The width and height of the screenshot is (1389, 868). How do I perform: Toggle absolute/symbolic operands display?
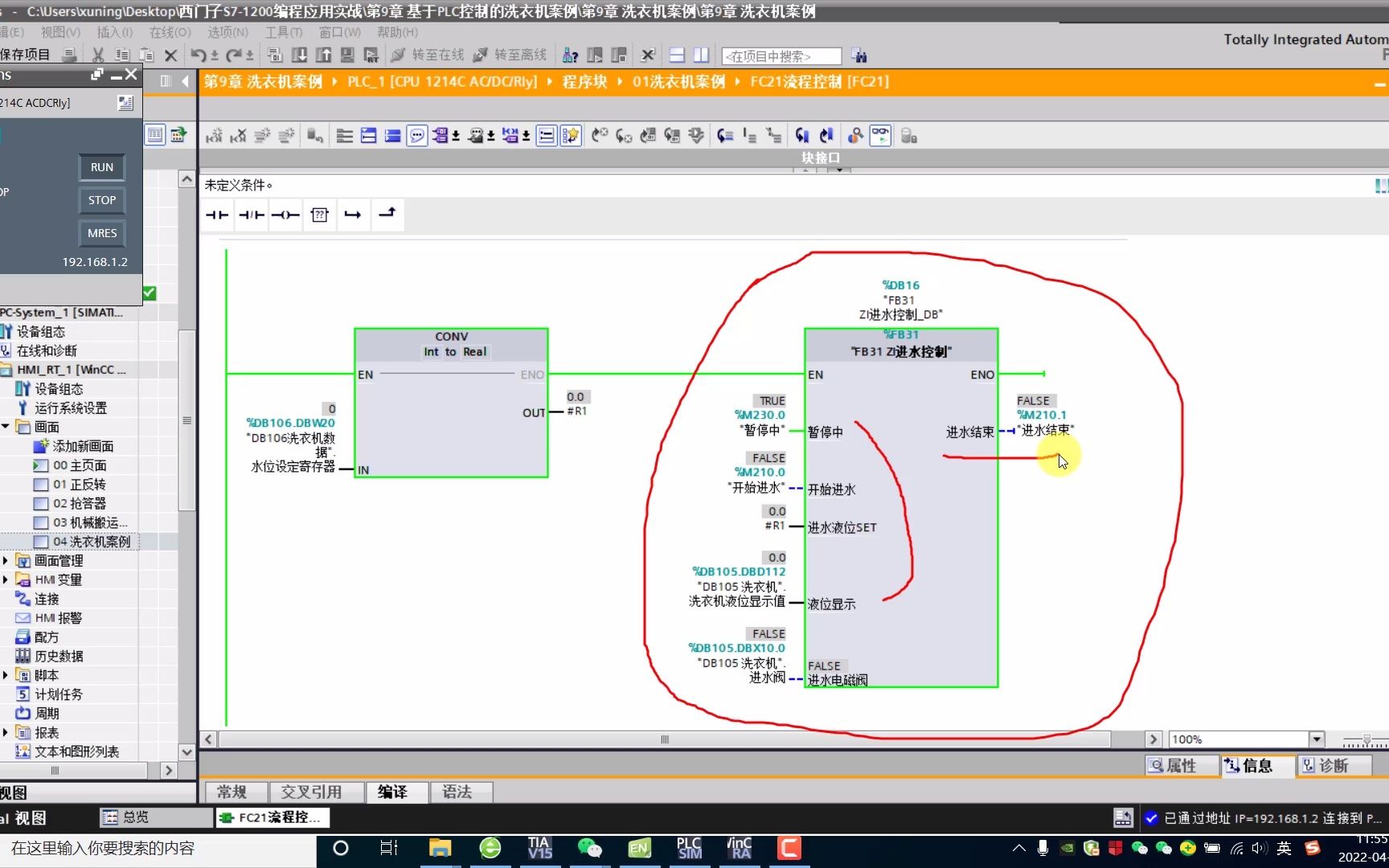[439, 136]
